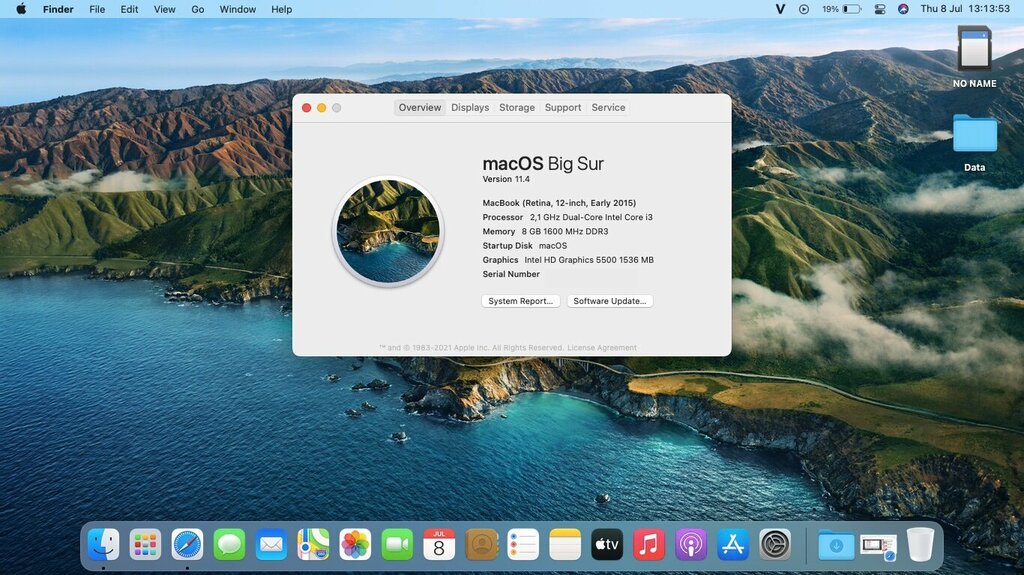Open the Podcasts app icon
This screenshot has width=1024, height=575.
691,544
